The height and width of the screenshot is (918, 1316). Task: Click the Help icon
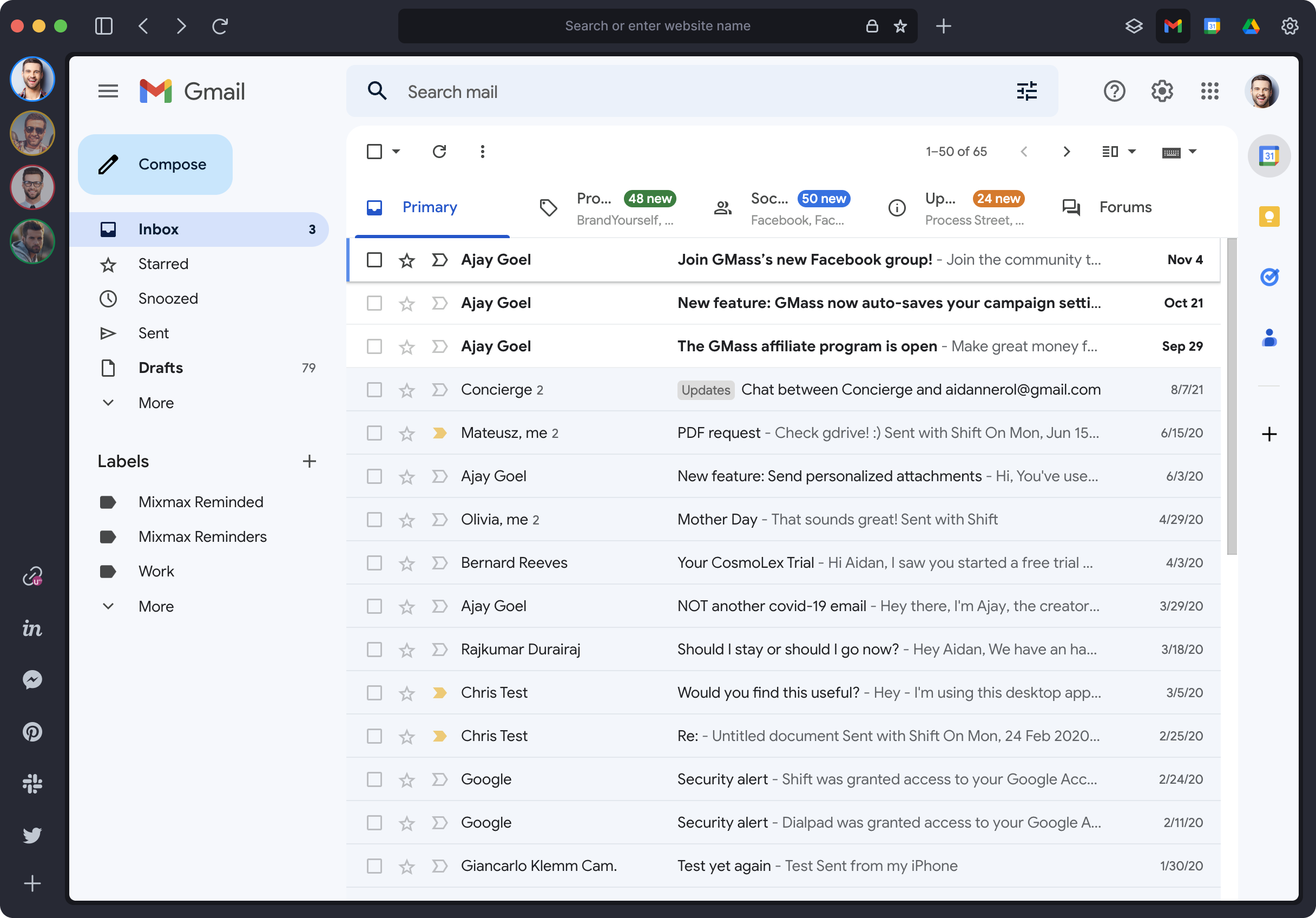click(1114, 91)
